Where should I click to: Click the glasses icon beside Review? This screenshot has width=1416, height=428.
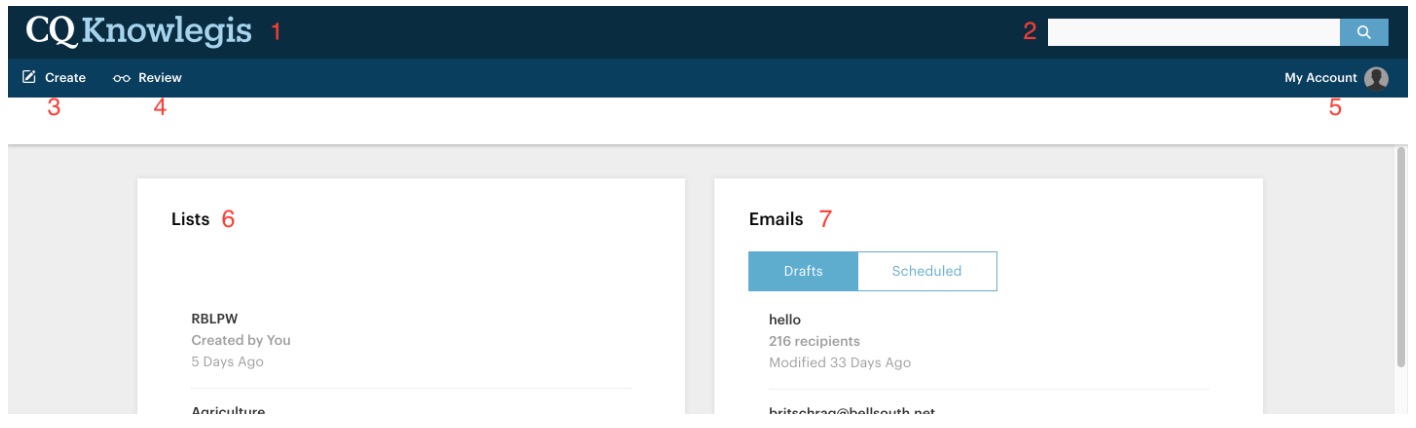click(122, 78)
